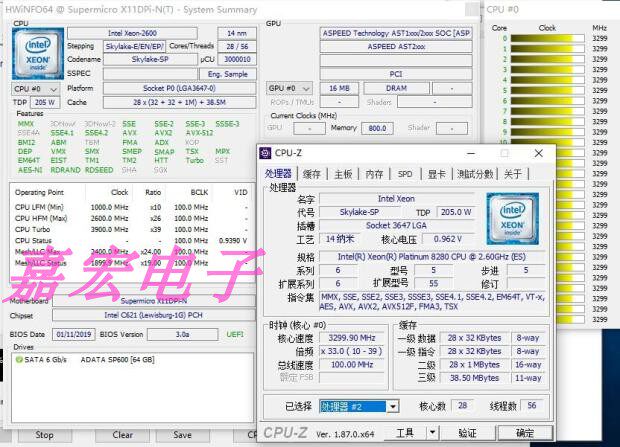Open the GPU #0 selector dropdown
The height and width of the screenshot is (447, 620).
289,88
